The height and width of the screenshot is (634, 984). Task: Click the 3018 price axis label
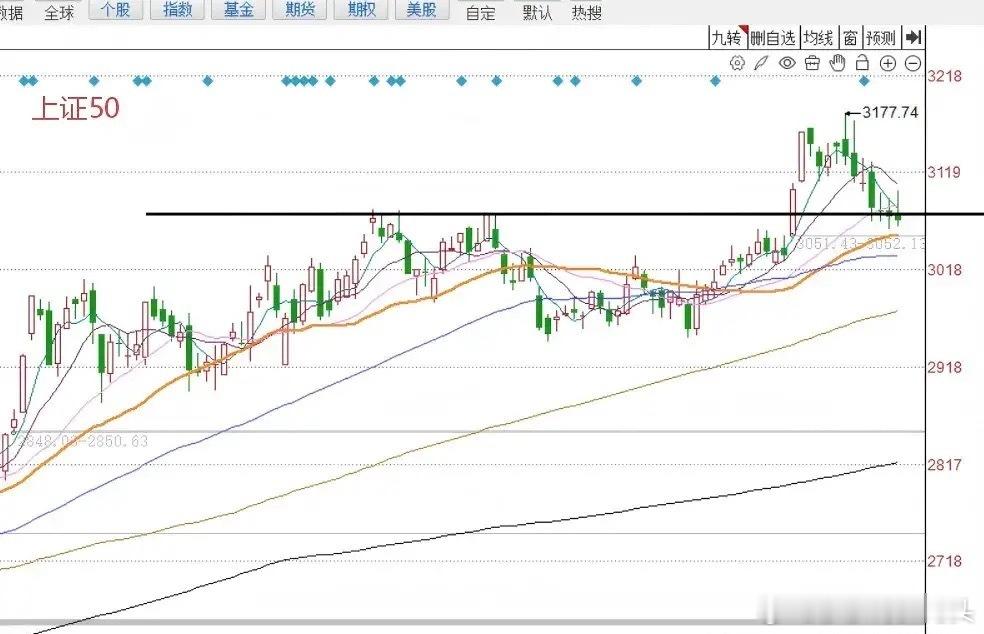click(944, 270)
